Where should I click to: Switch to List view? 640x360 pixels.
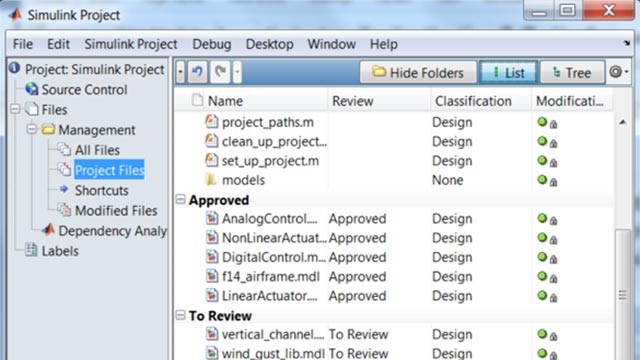pos(508,73)
